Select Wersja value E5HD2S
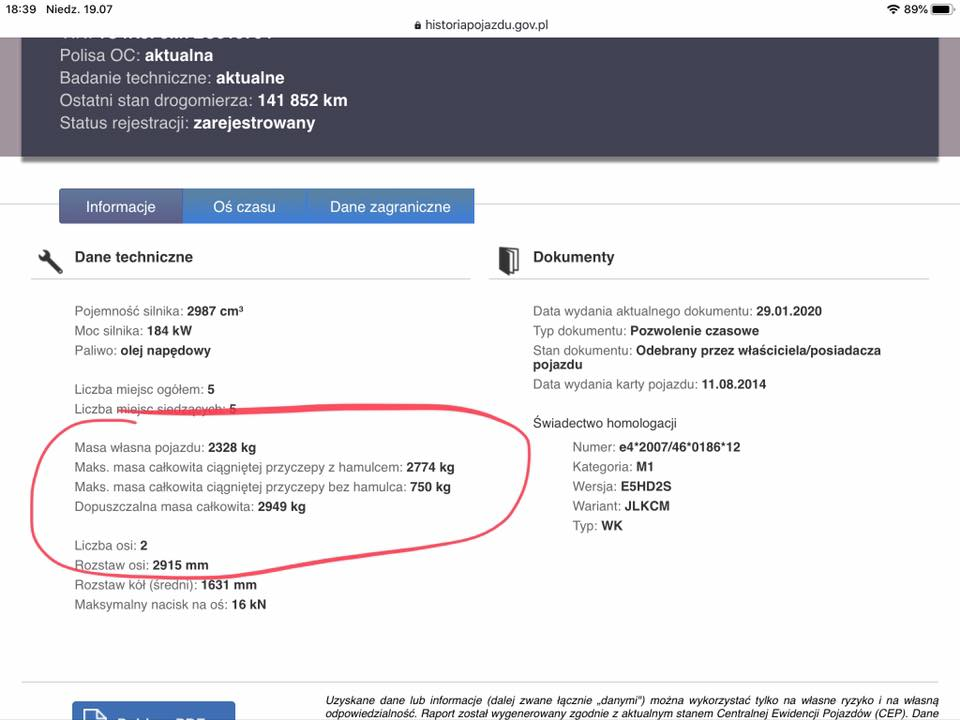 646,486
